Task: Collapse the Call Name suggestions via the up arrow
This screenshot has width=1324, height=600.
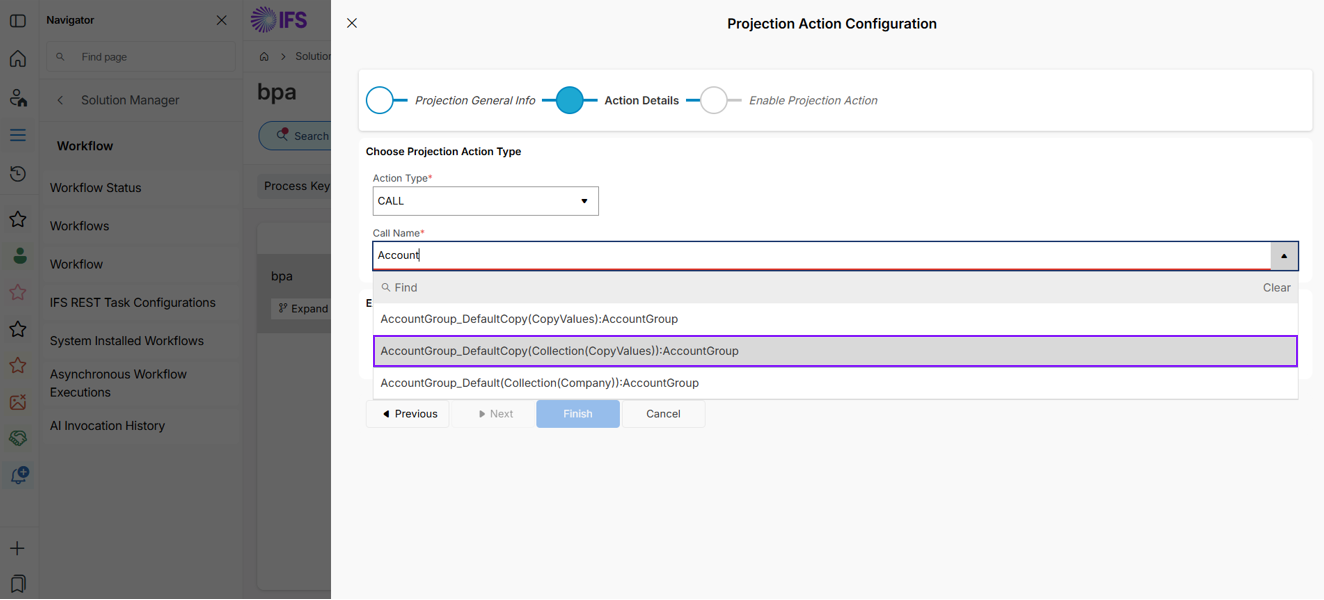Action: coord(1284,256)
